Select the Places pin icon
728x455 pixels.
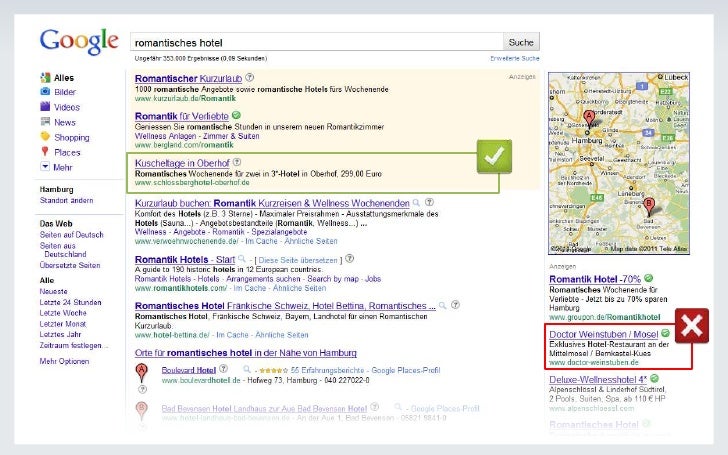[x=45, y=151]
